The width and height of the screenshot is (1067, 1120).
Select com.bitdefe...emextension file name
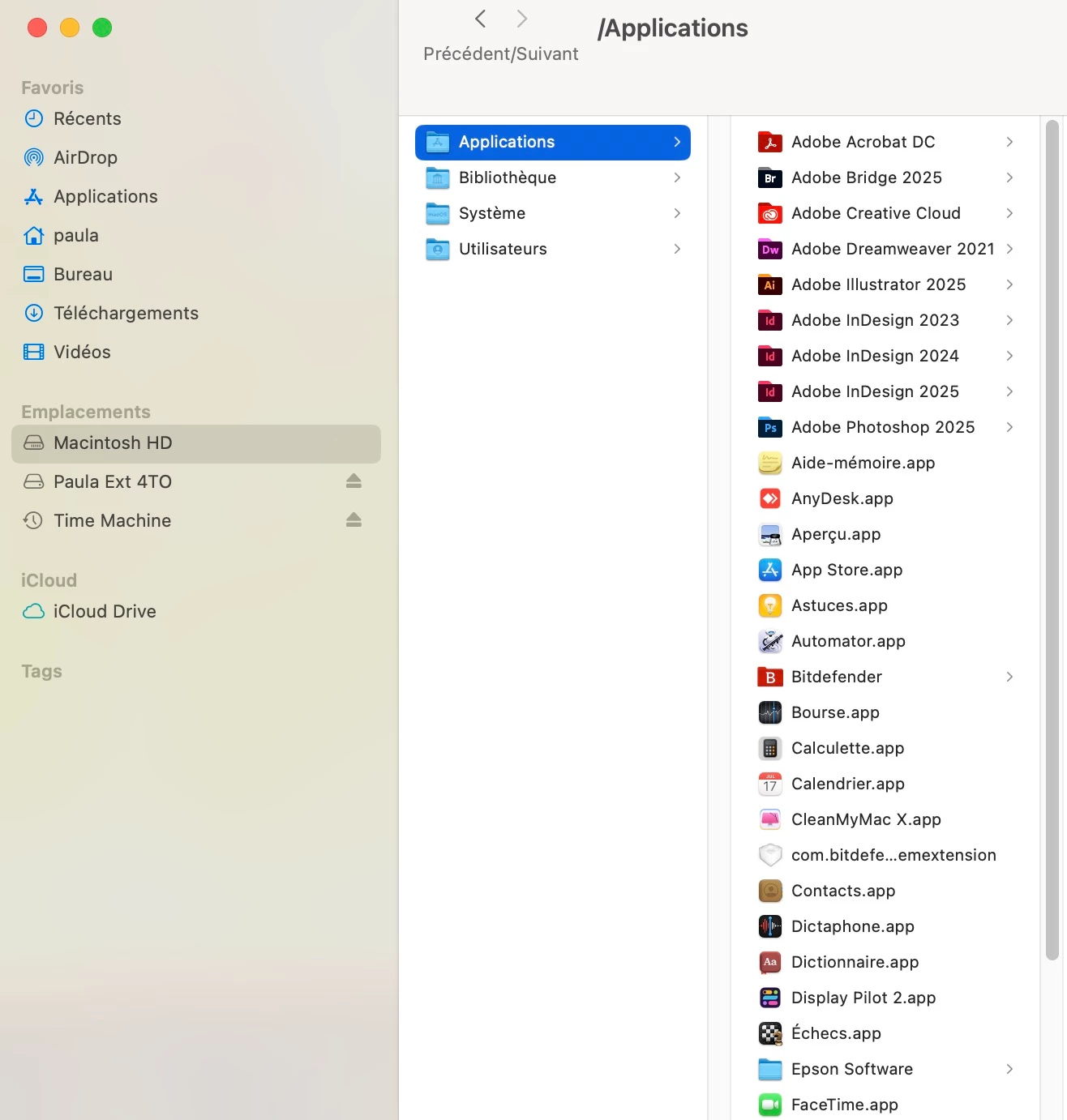pyautogui.click(x=893, y=855)
